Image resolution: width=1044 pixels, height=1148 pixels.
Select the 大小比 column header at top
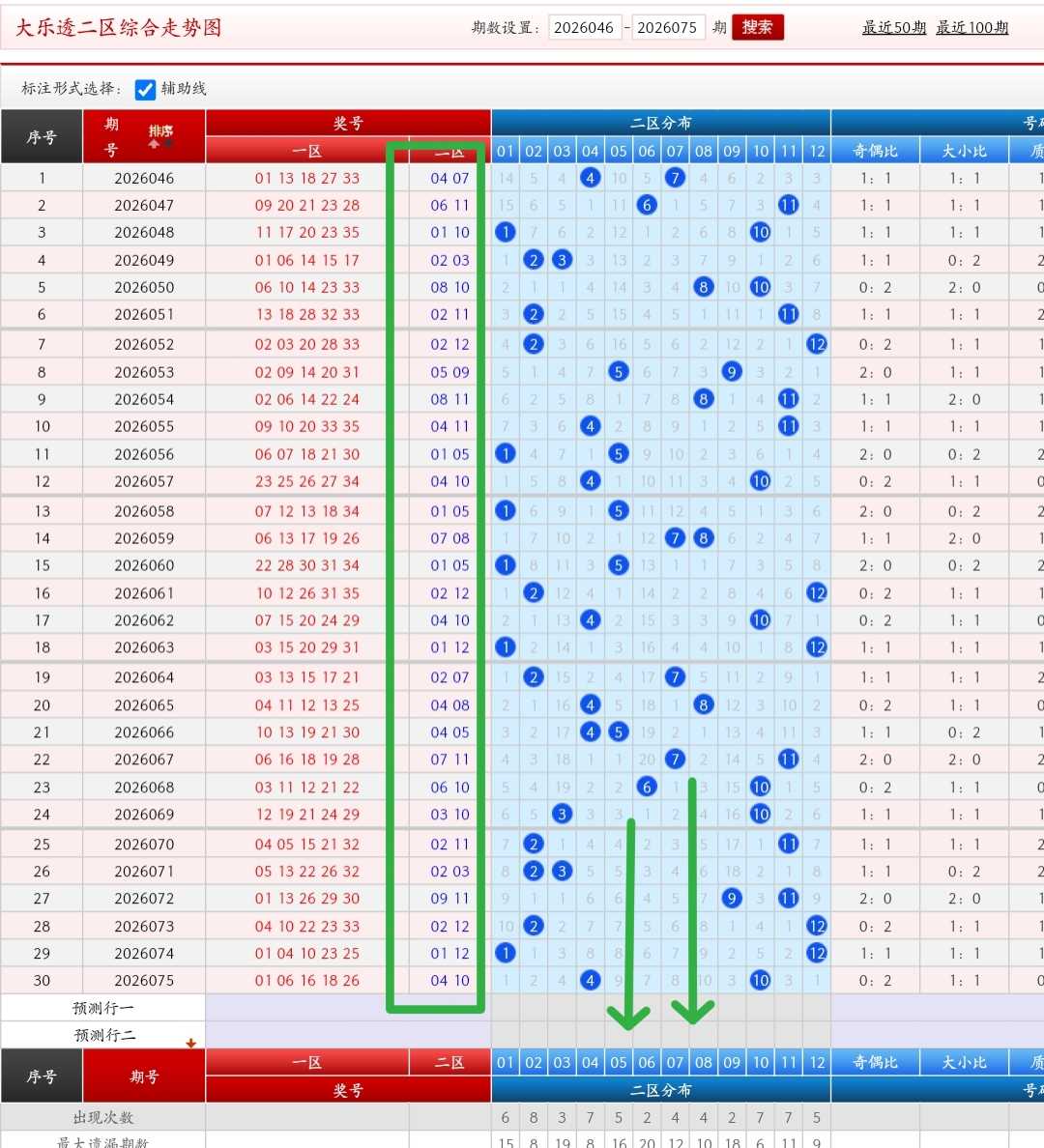tap(964, 151)
